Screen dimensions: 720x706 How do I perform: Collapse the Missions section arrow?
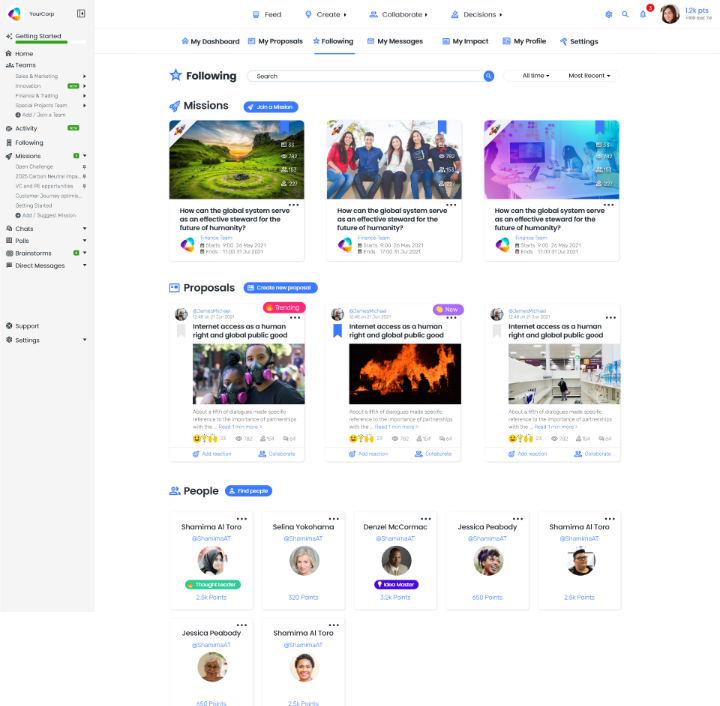(x=84, y=156)
